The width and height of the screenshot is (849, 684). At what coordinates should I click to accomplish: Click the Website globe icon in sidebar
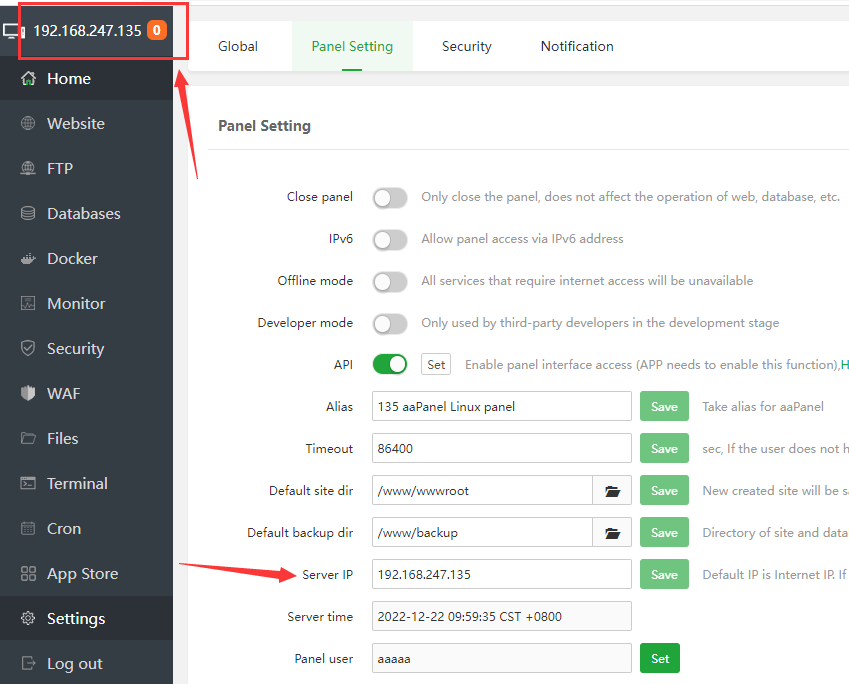(28, 124)
